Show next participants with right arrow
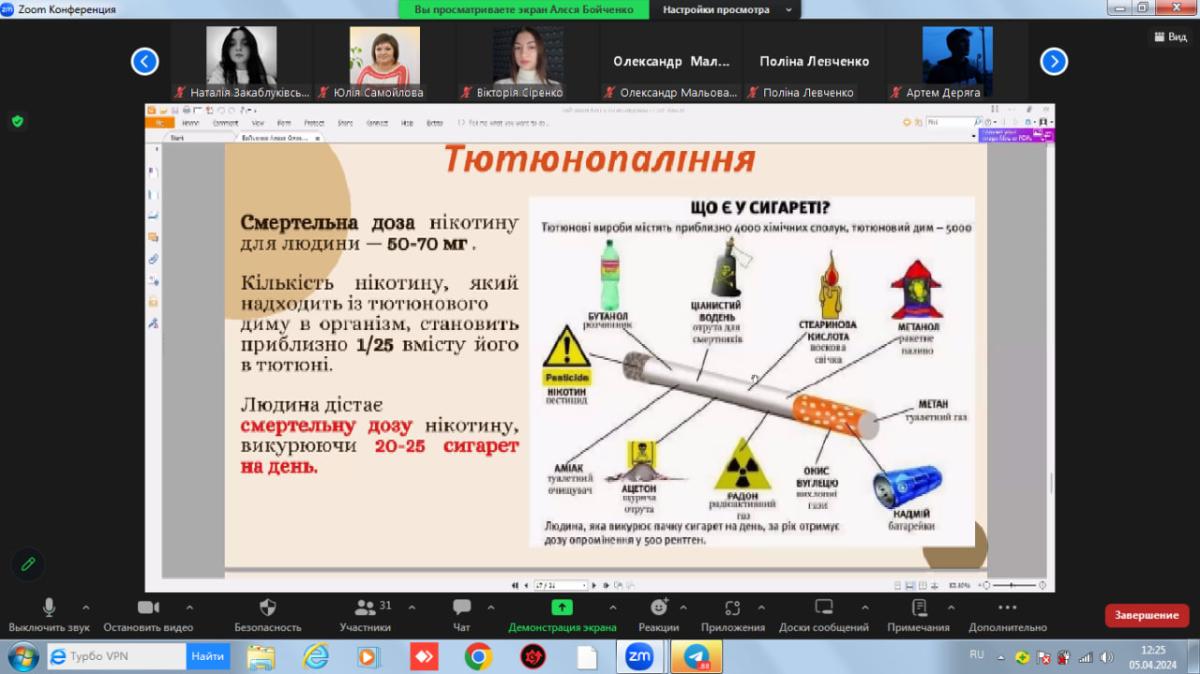The image size is (1200, 674). [x=1054, y=62]
